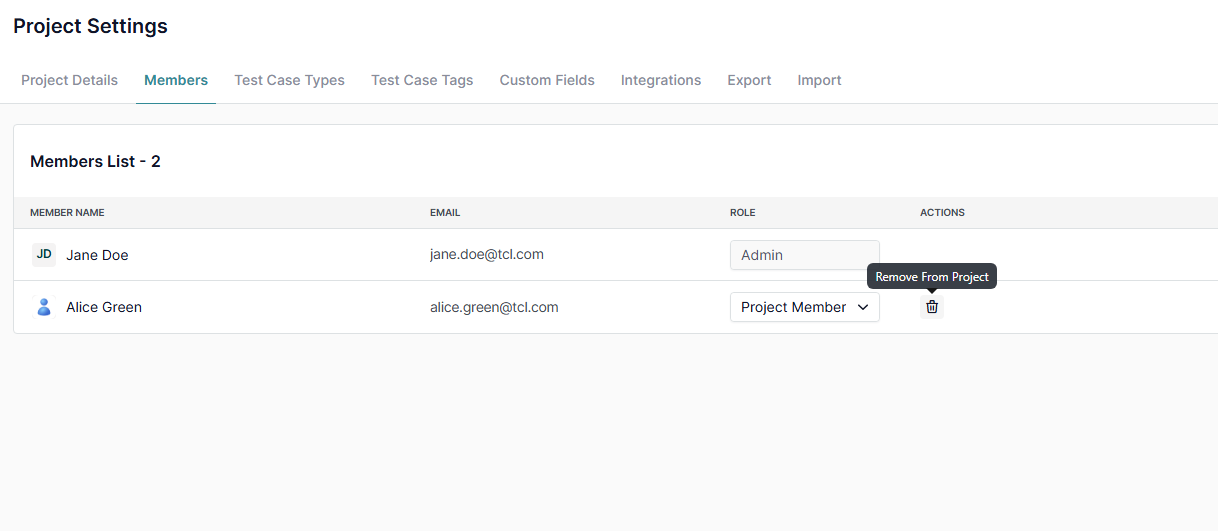Click the name Jane Doe

[97, 255]
